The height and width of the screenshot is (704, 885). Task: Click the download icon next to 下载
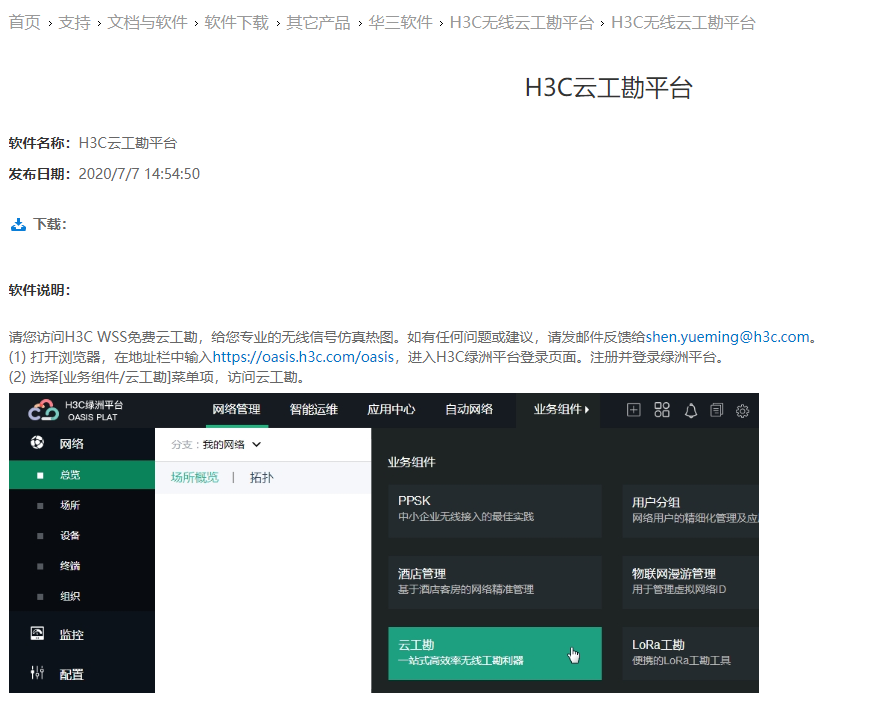click(18, 225)
